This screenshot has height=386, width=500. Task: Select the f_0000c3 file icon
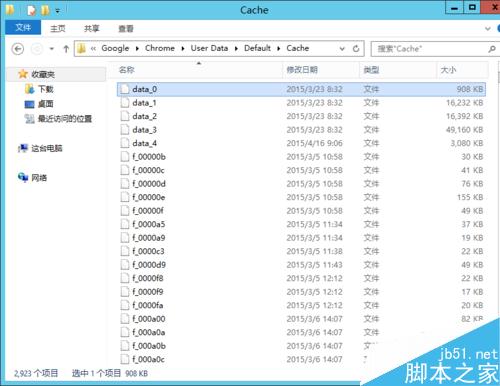click(x=125, y=251)
